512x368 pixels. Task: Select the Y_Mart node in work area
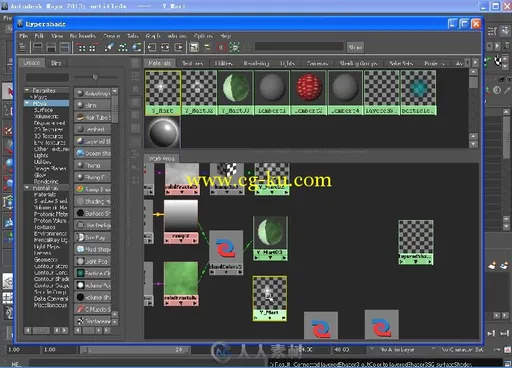tap(269, 298)
